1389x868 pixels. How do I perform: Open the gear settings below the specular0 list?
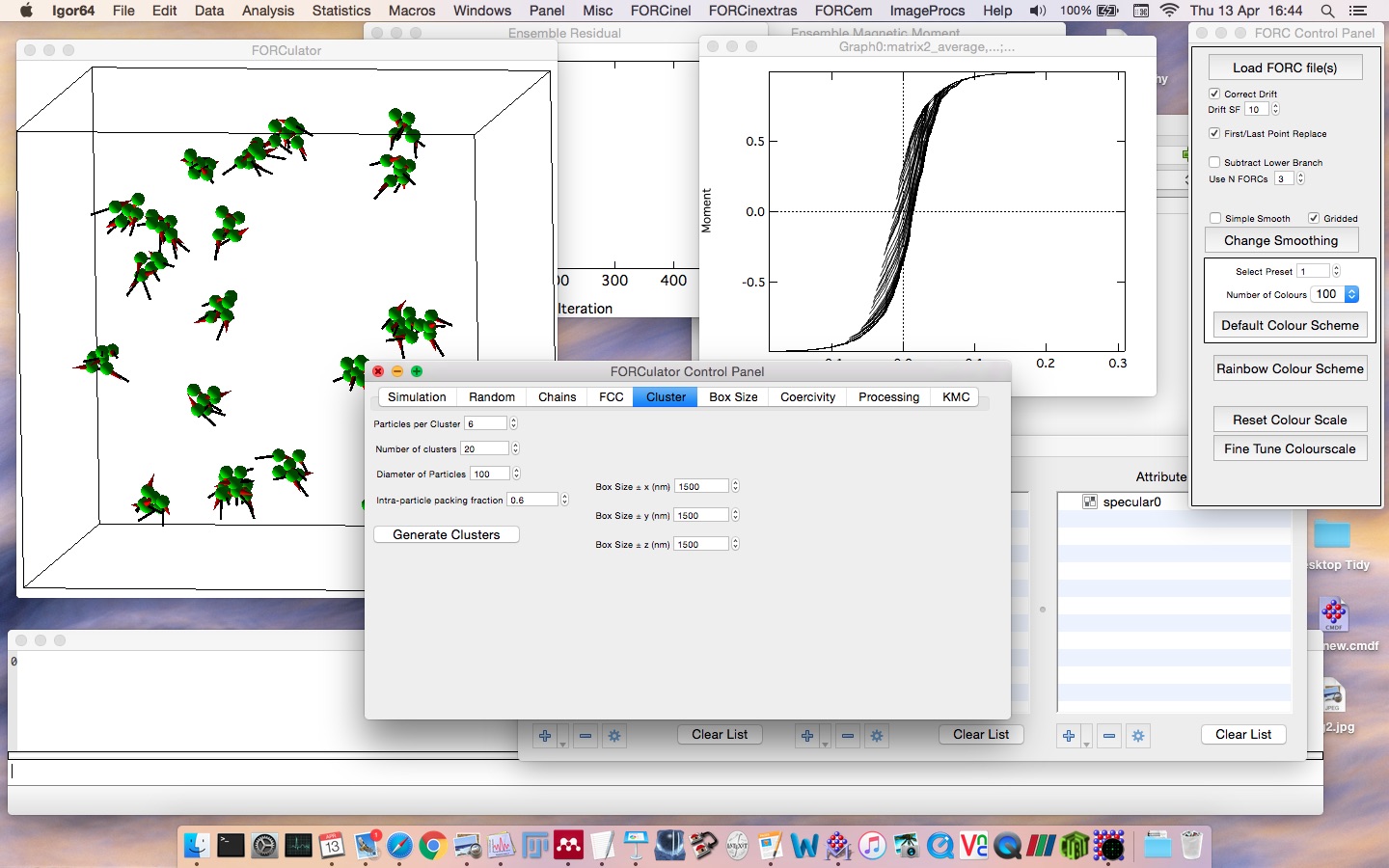tap(1138, 736)
